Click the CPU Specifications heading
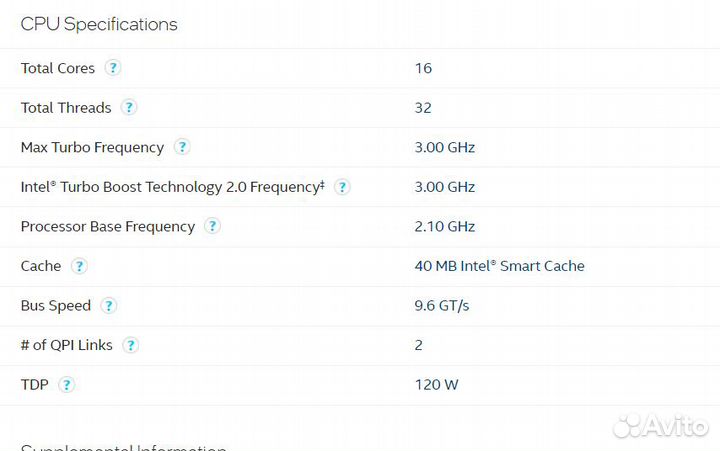The width and height of the screenshot is (720, 451). pyautogui.click(x=99, y=24)
